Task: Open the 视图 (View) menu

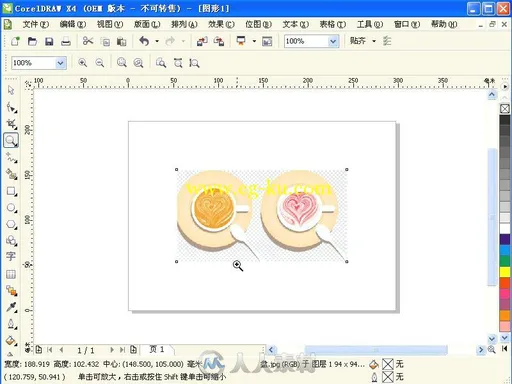Action: [x=110, y=24]
